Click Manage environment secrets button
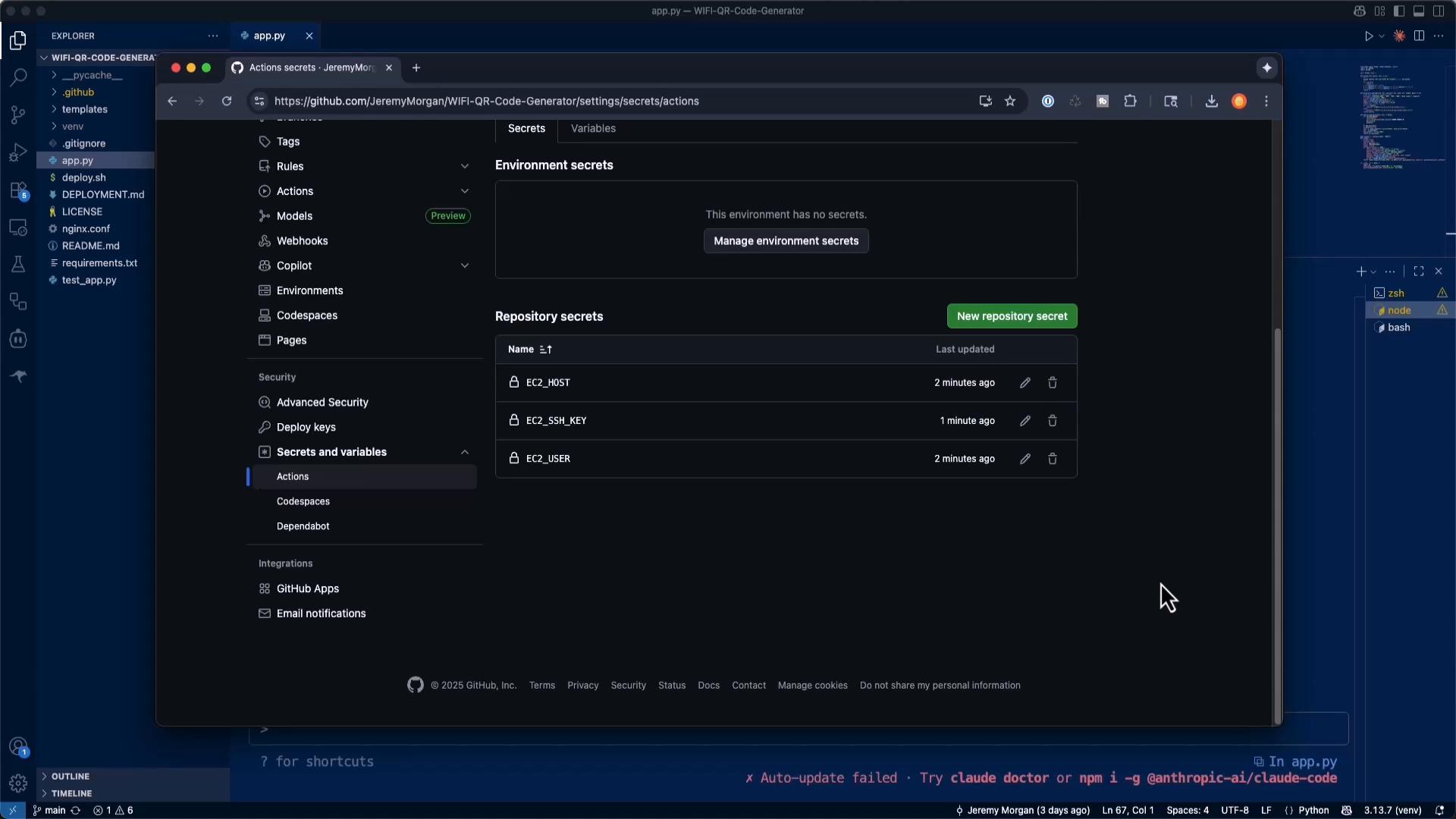Viewport: 1456px width, 819px height. pyautogui.click(x=786, y=241)
